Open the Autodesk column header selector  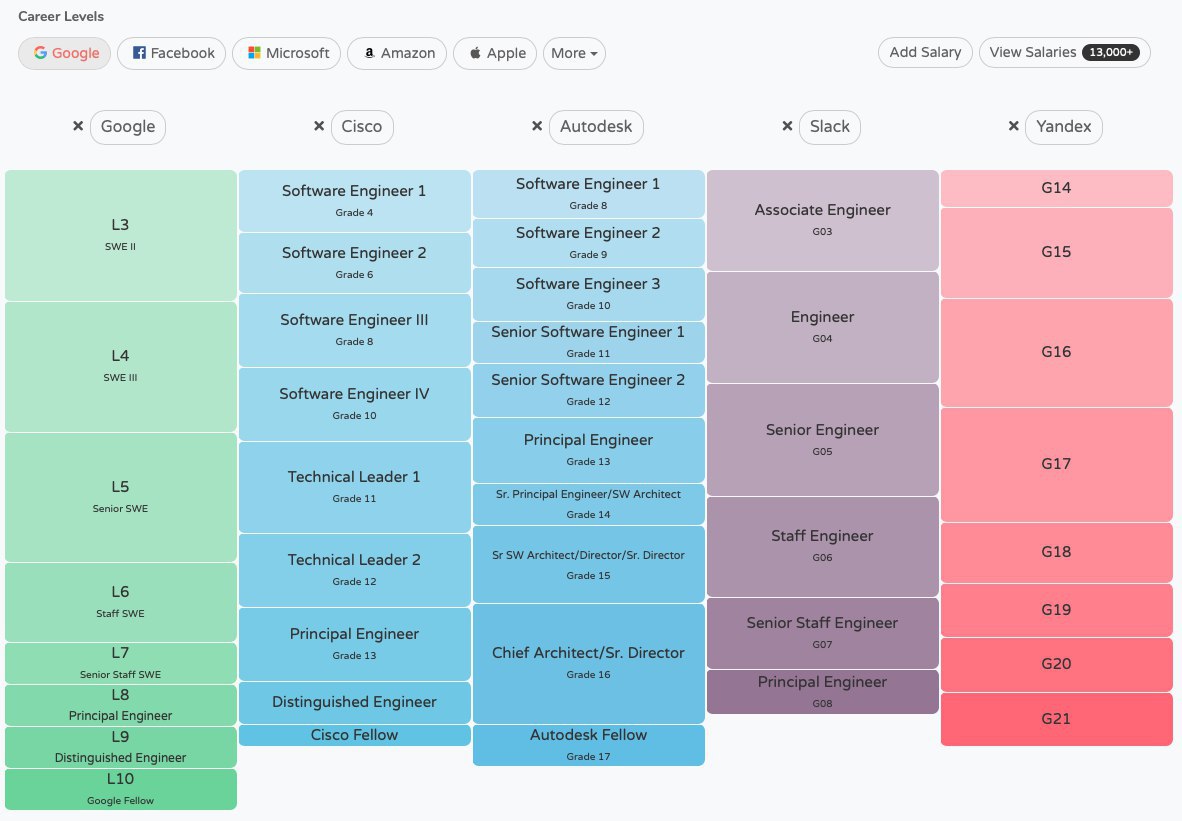pos(596,127)
